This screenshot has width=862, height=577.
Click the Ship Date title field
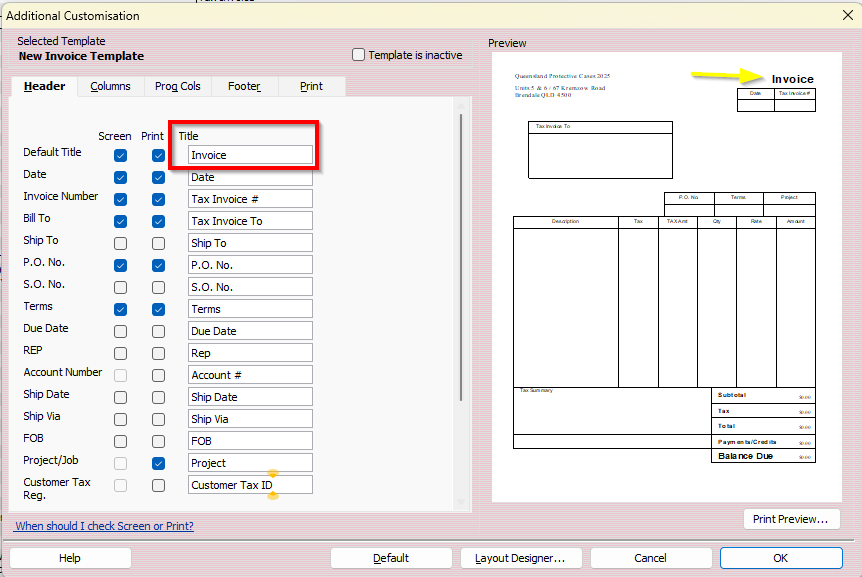click(250, 397)
